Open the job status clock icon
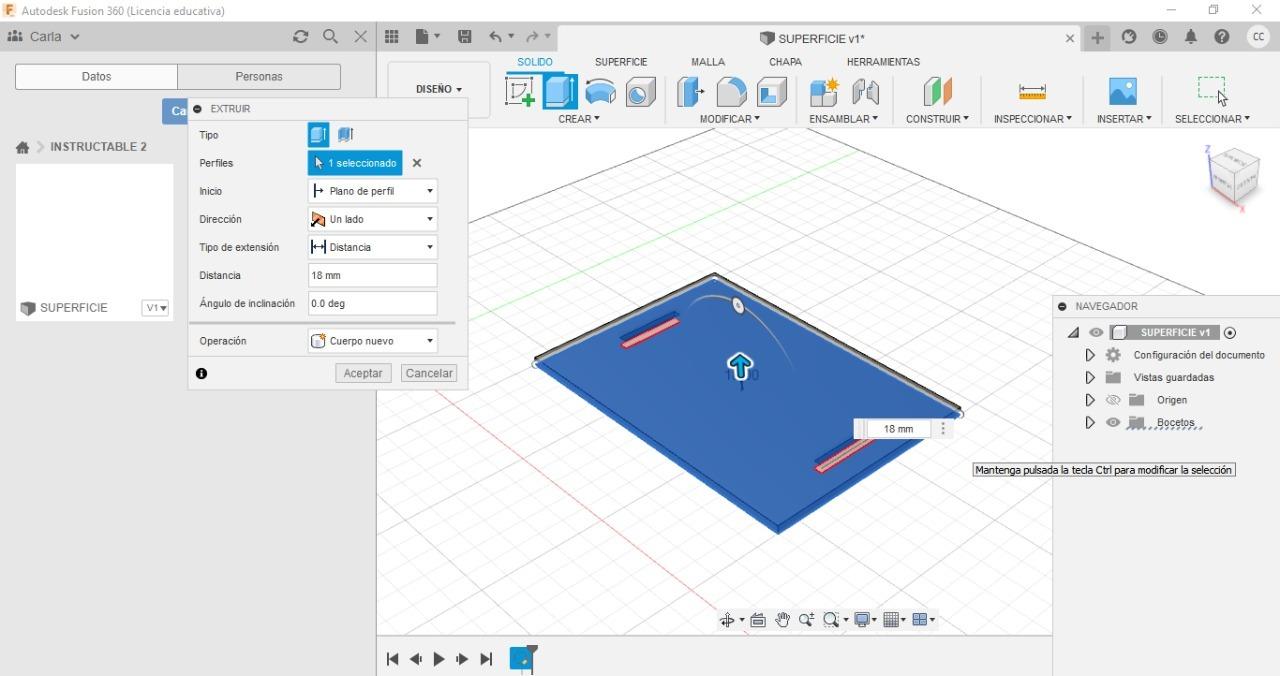This screenshot has height=676, width=1280. pyautogui.click(x=1160, y=37)
